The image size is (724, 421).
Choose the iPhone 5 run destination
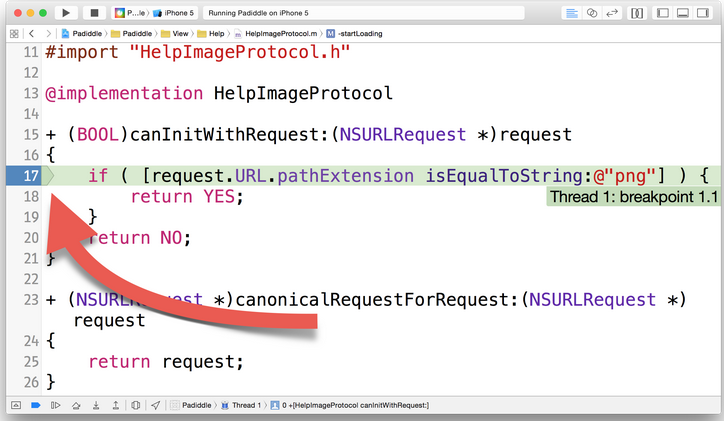(174, 13)
